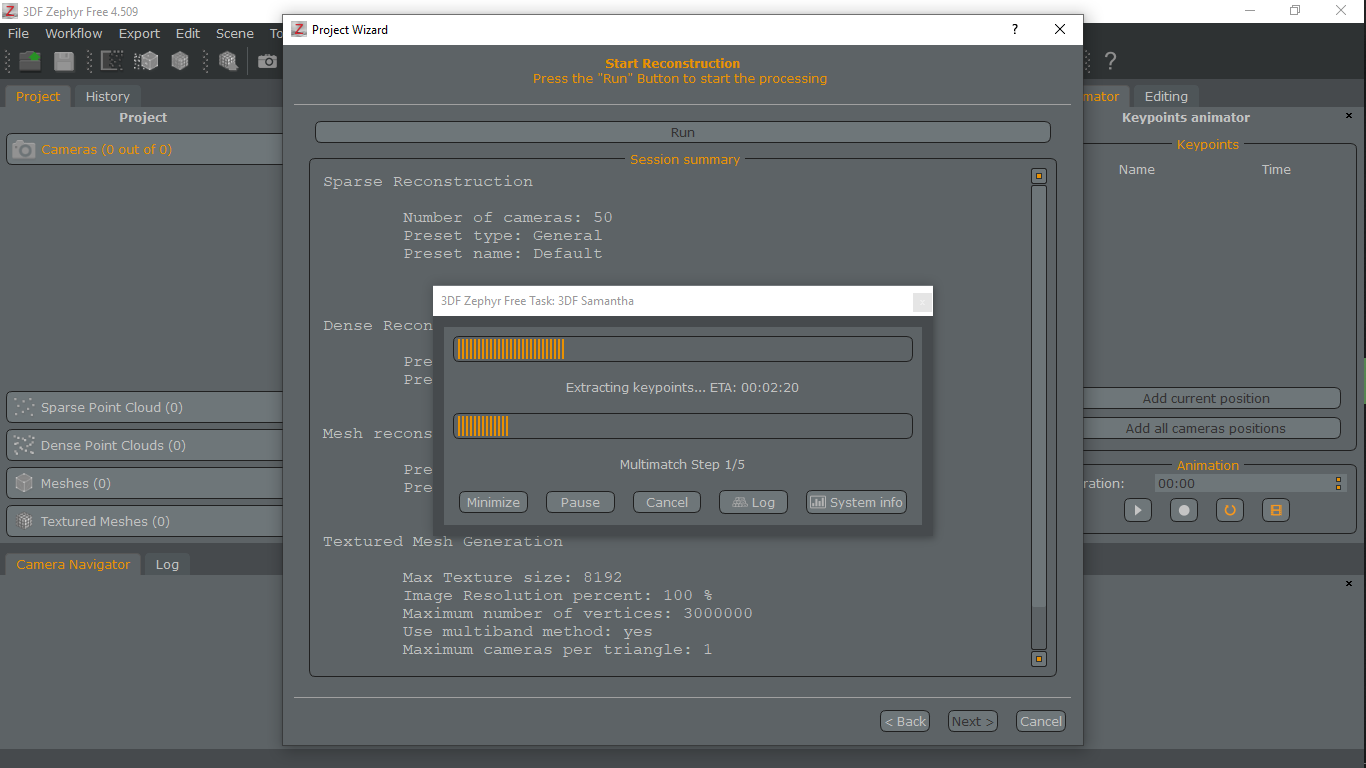1366x768 pixels.
Task: Expand Sparse Point Cloud (0) section
Action: pos(146,407)
